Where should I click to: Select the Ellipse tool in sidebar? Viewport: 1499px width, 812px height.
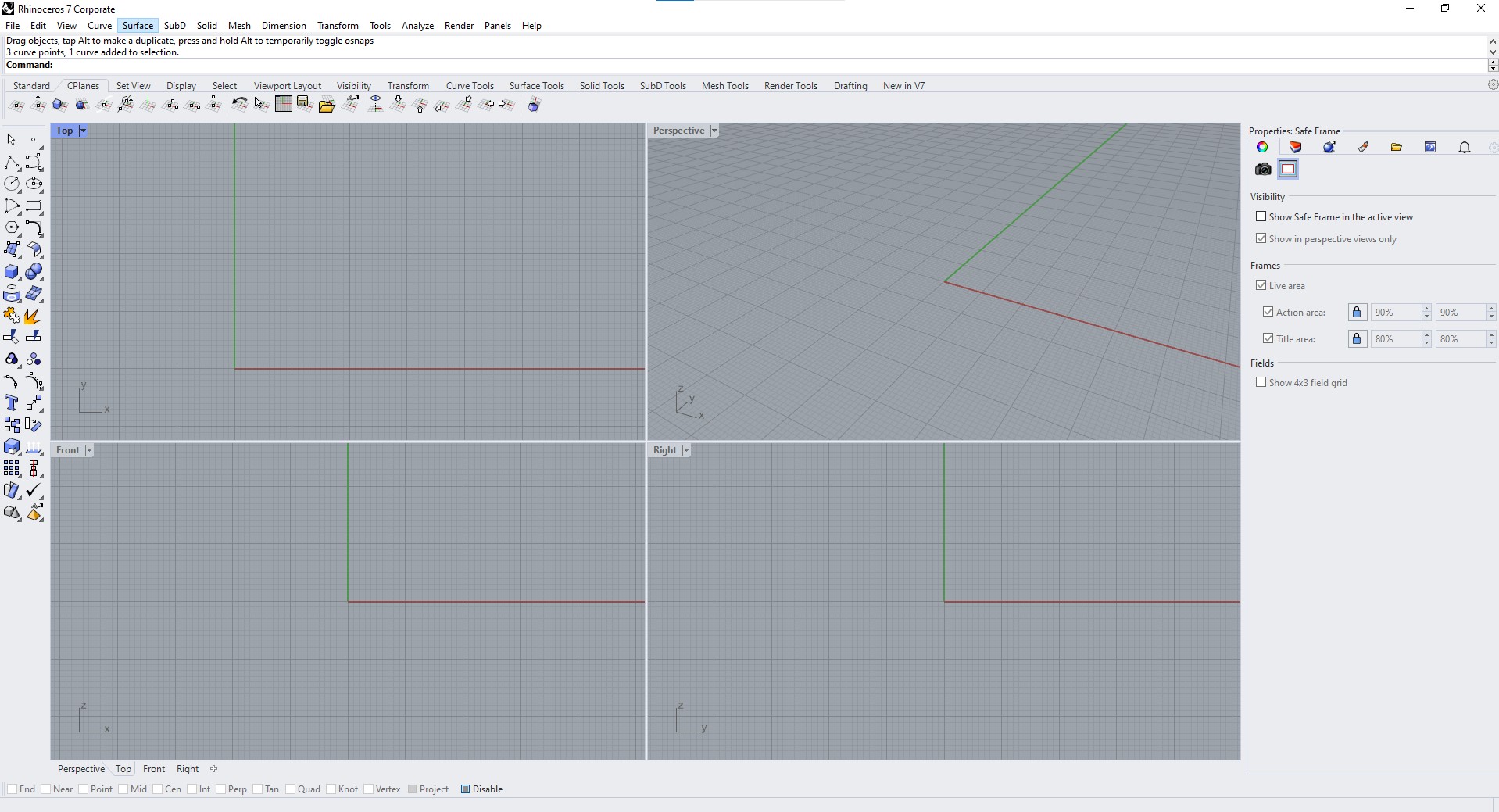click(x=34, y=184)
